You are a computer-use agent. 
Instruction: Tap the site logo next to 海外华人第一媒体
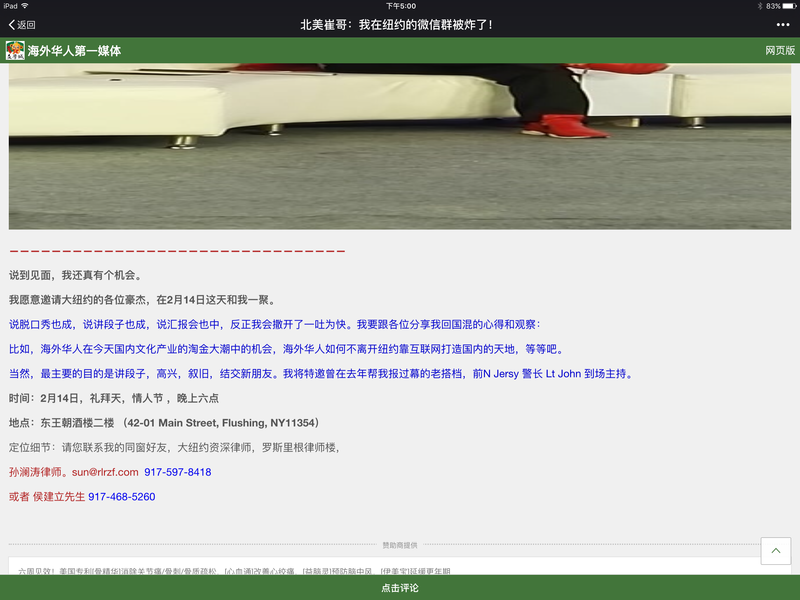(15, 50)
